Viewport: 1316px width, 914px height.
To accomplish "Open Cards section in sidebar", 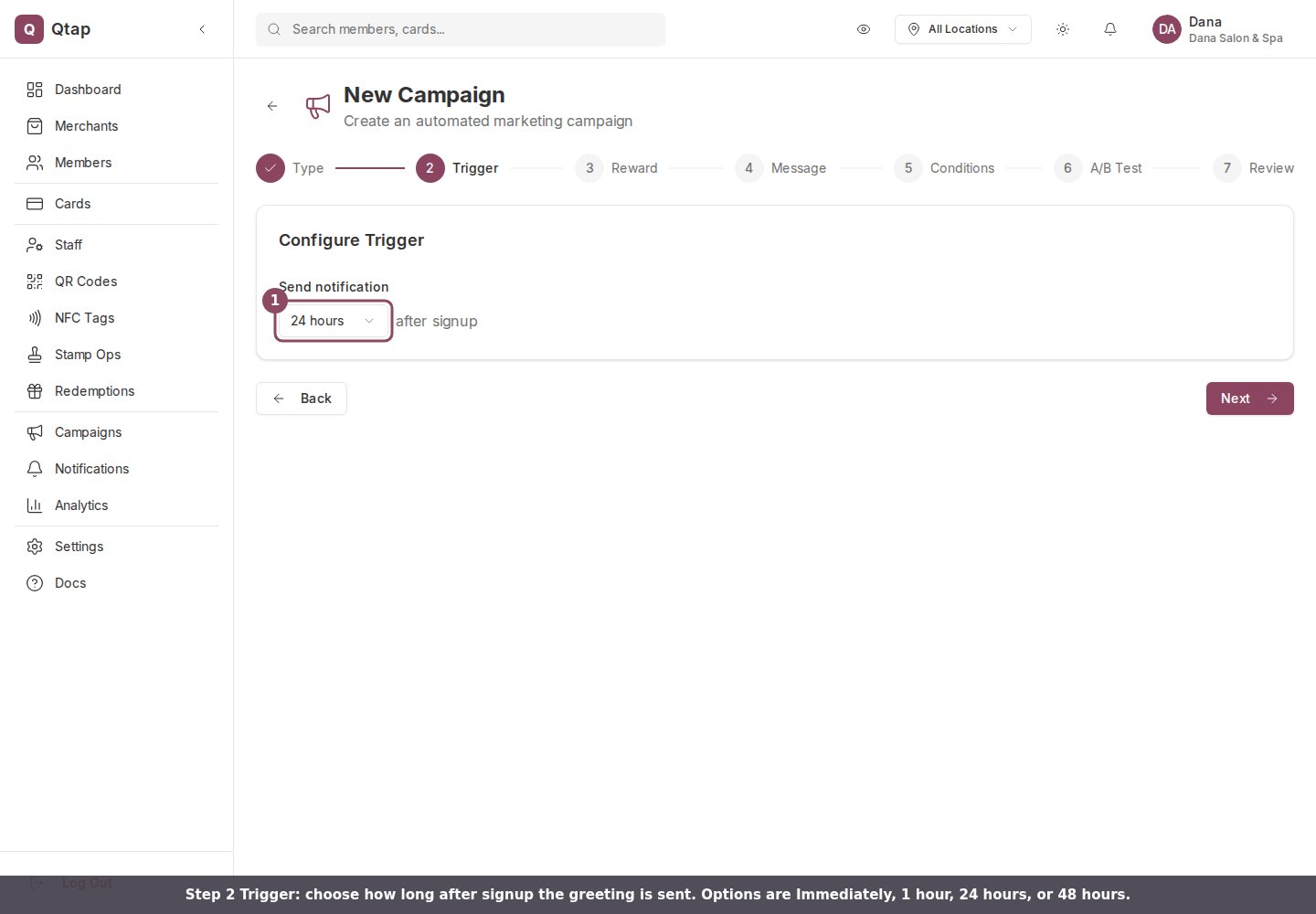I will [116, 204].
